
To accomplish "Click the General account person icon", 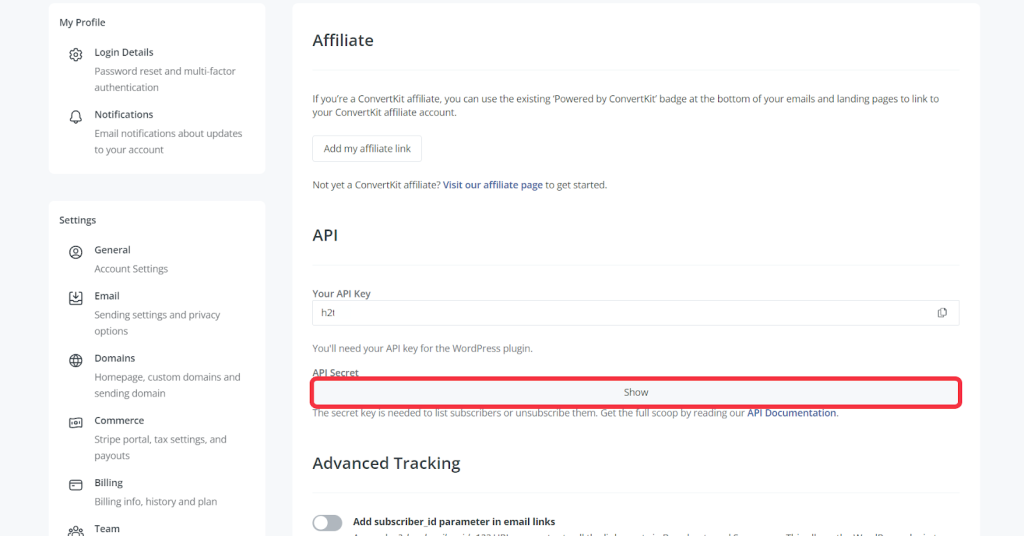I will (x=76, y=252).
